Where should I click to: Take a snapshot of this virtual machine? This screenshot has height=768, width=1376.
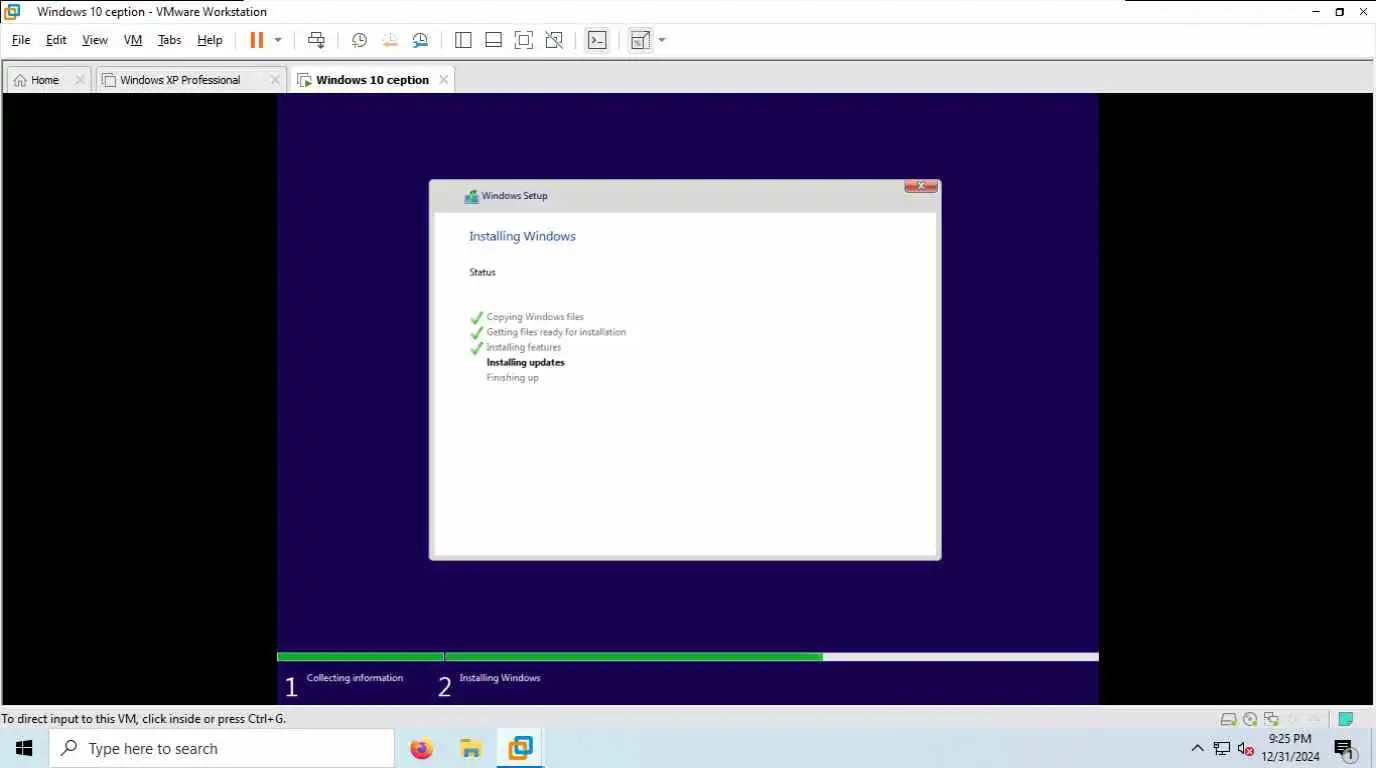pos(359,40)
